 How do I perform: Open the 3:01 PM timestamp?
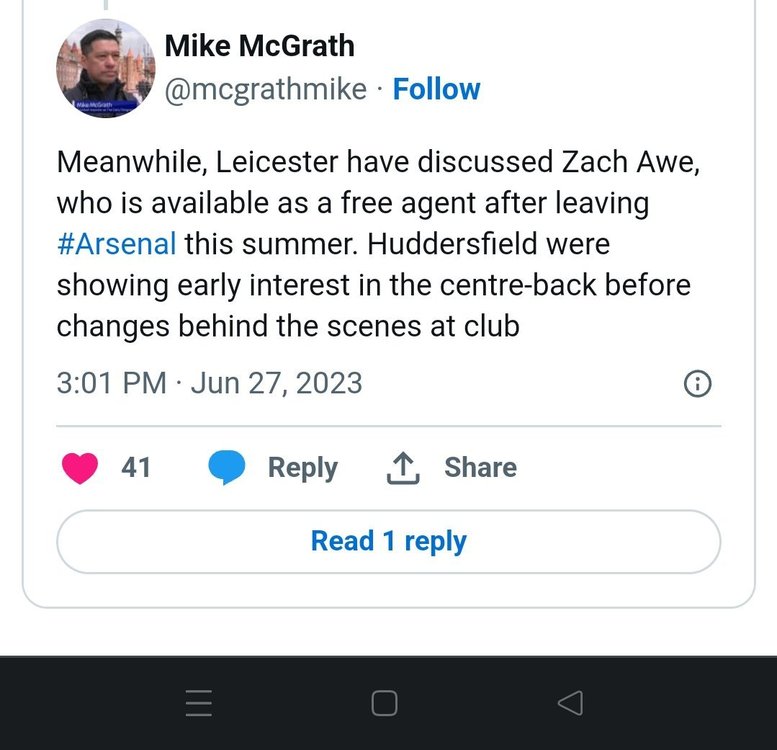(111, 383)
